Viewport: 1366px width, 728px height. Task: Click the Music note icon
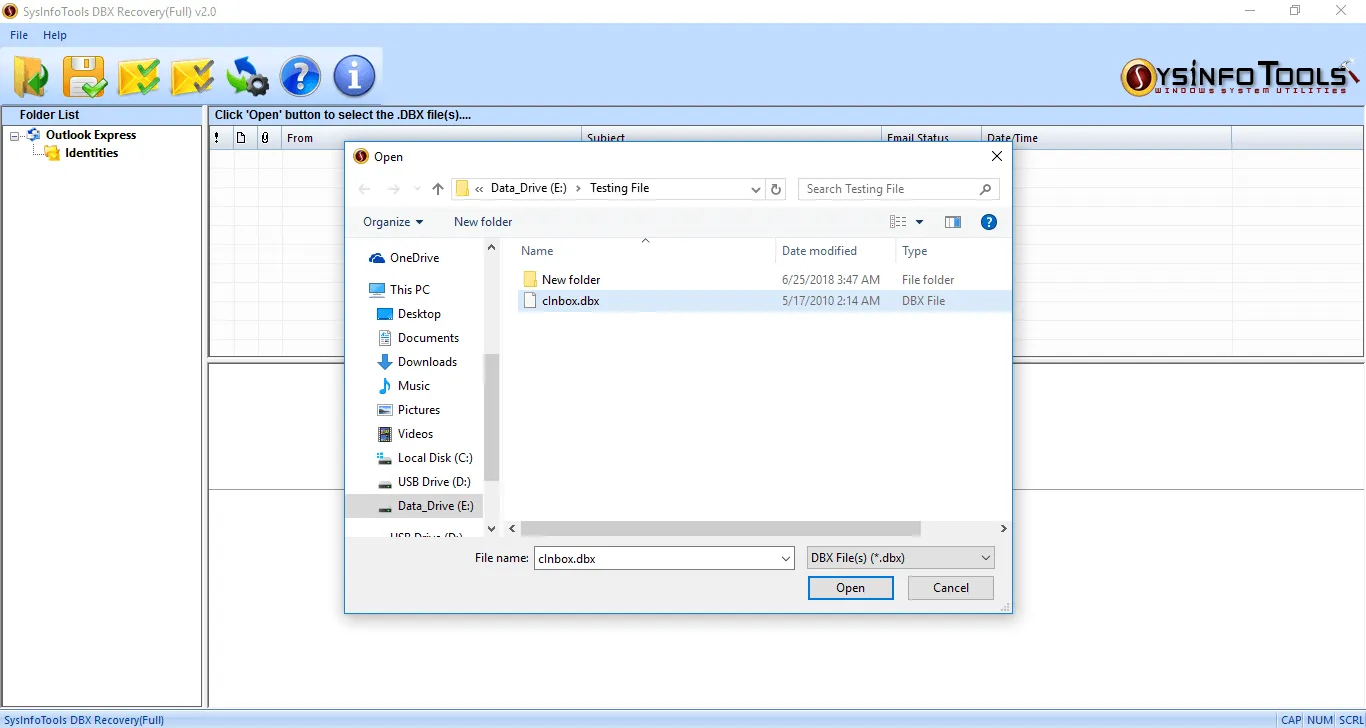[385, 386]
